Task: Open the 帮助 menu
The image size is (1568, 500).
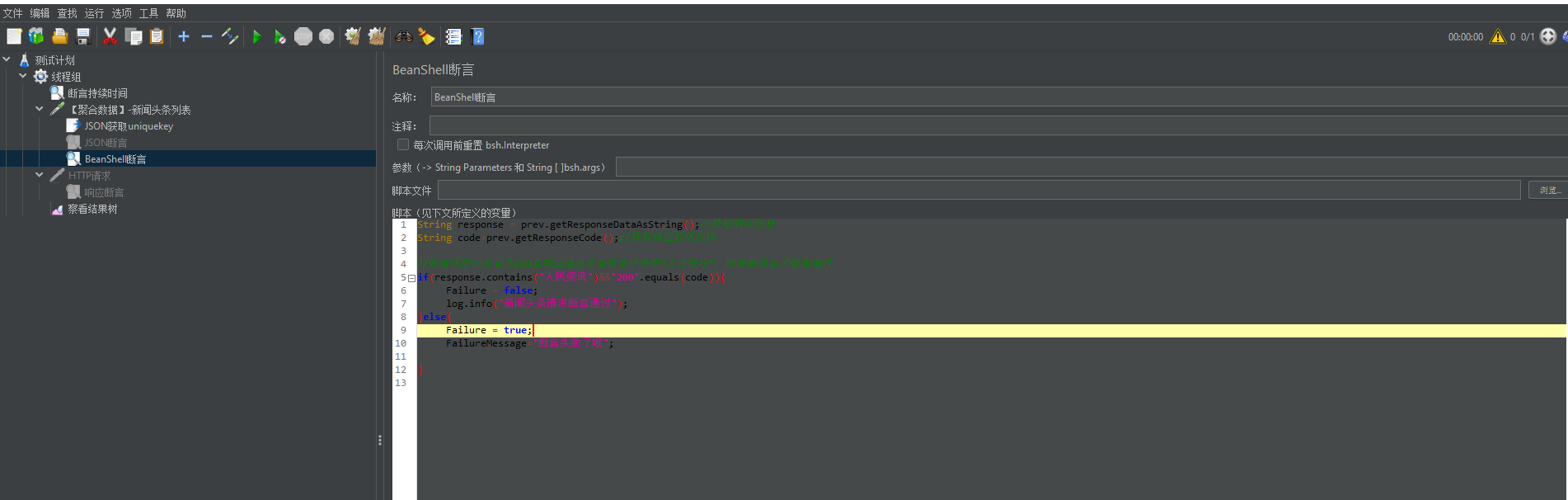Action: pyautogui.click(x=176, y=13)
